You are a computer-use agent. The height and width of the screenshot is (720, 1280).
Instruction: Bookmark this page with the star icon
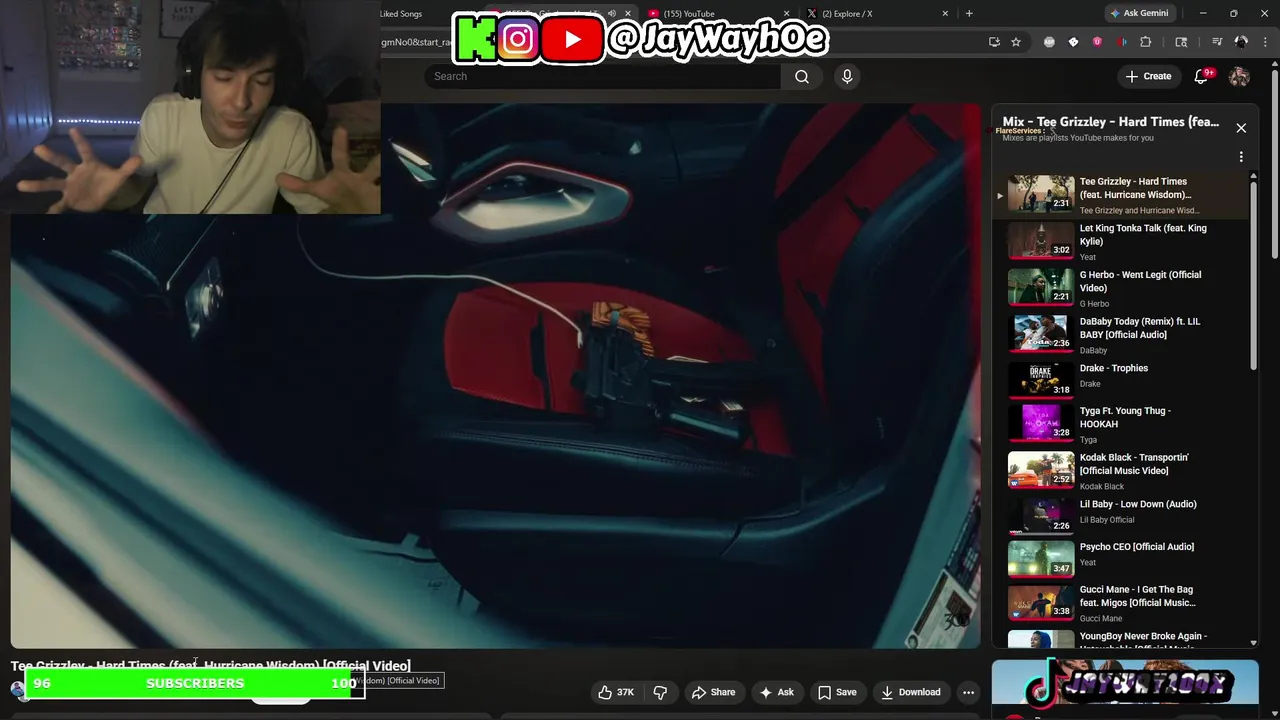point(1016,42)
